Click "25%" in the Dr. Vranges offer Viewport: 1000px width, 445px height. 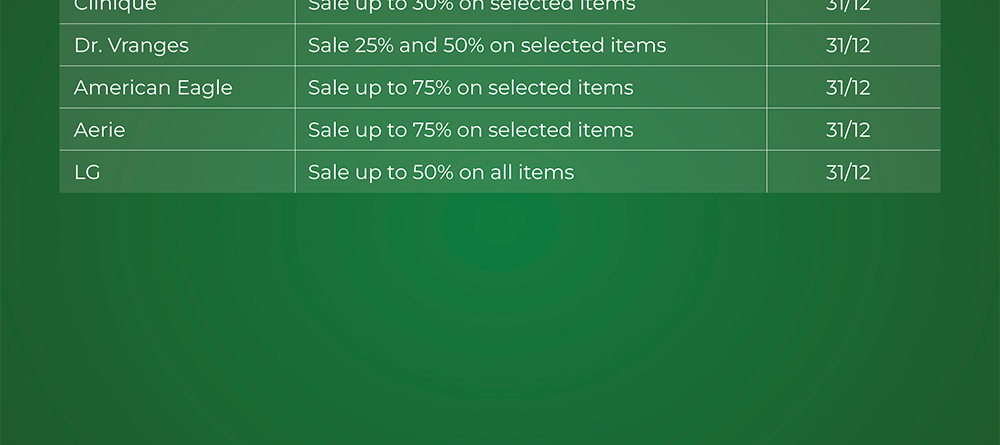click(375, 46)
